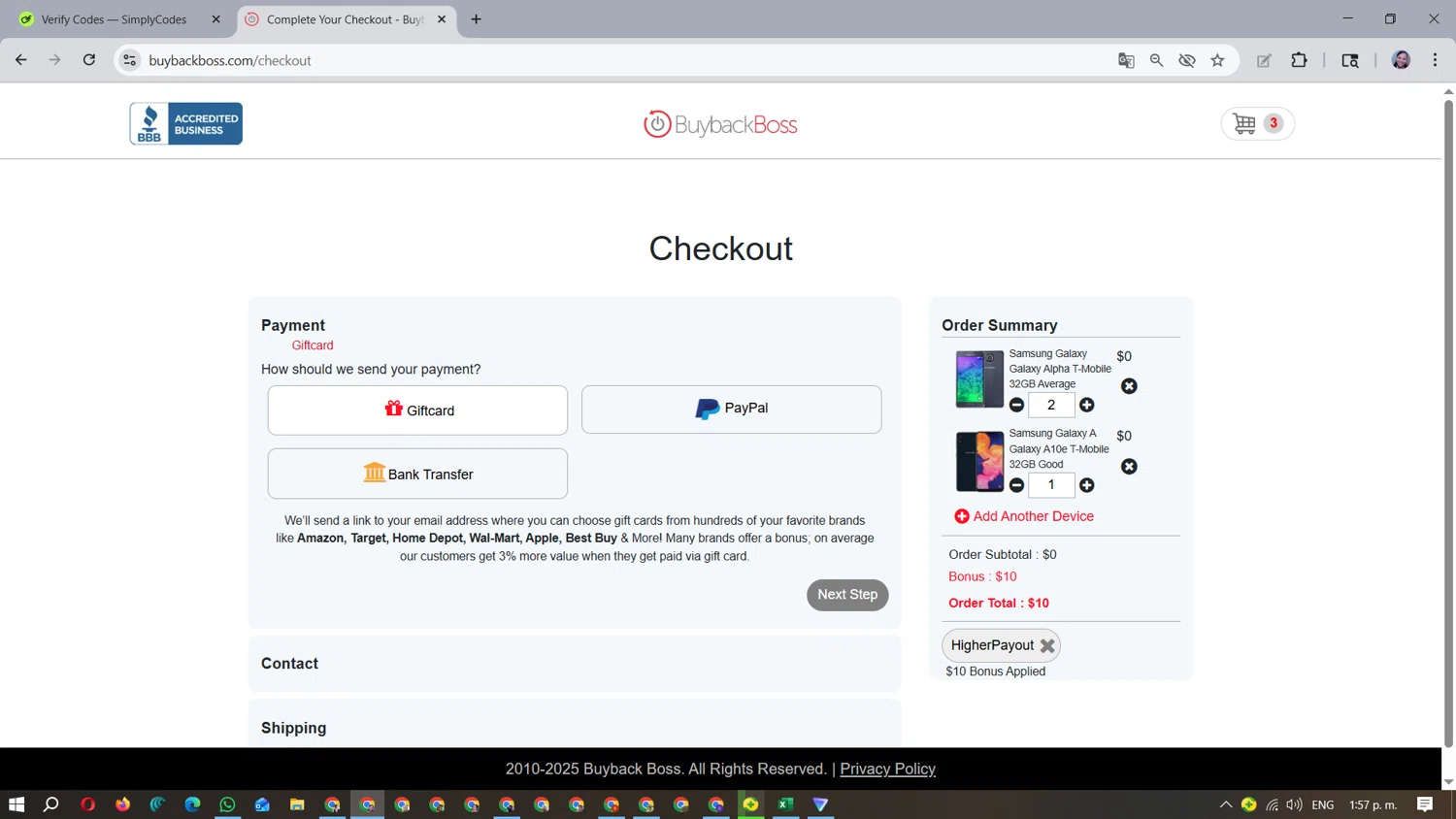The width and height of the screenshot is (1456, 819).
Task: Open the side panel search icon
Action: [1350, 60]
